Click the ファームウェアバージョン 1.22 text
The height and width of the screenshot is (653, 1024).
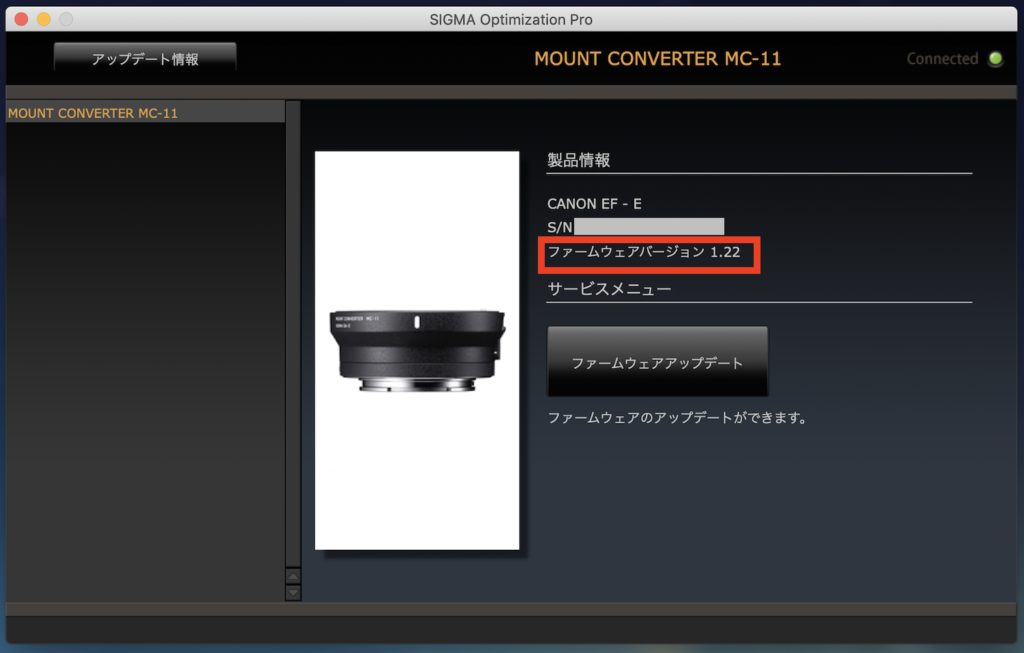coord(643,252)
